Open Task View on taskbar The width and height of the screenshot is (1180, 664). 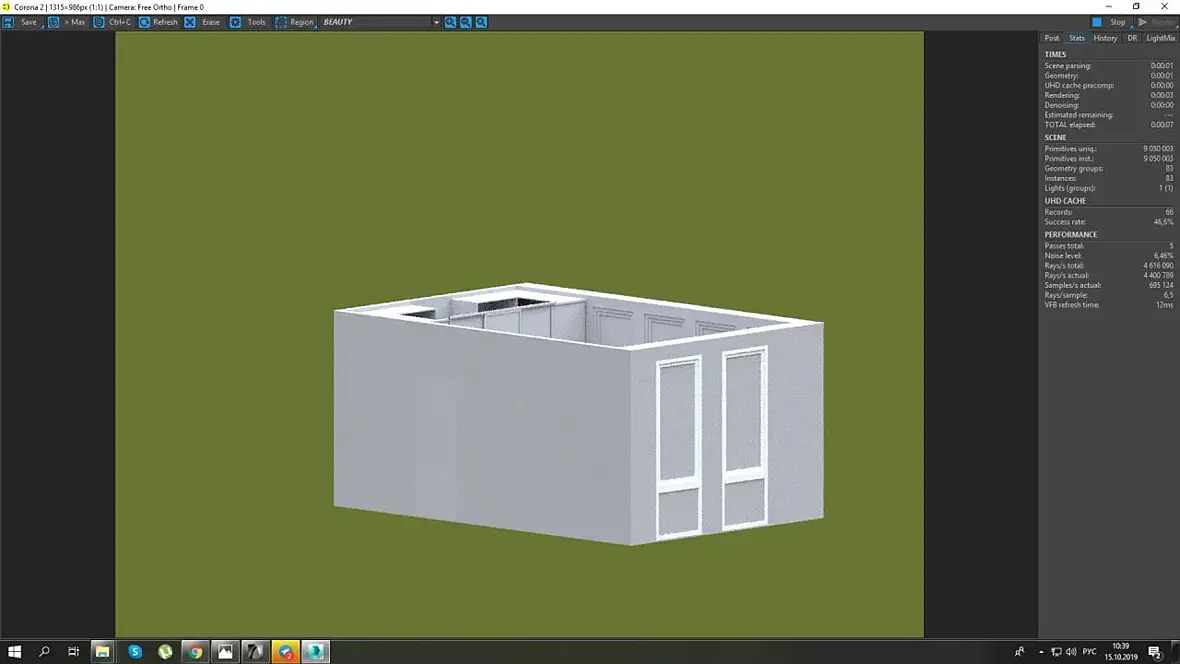[x=73, y=652]
